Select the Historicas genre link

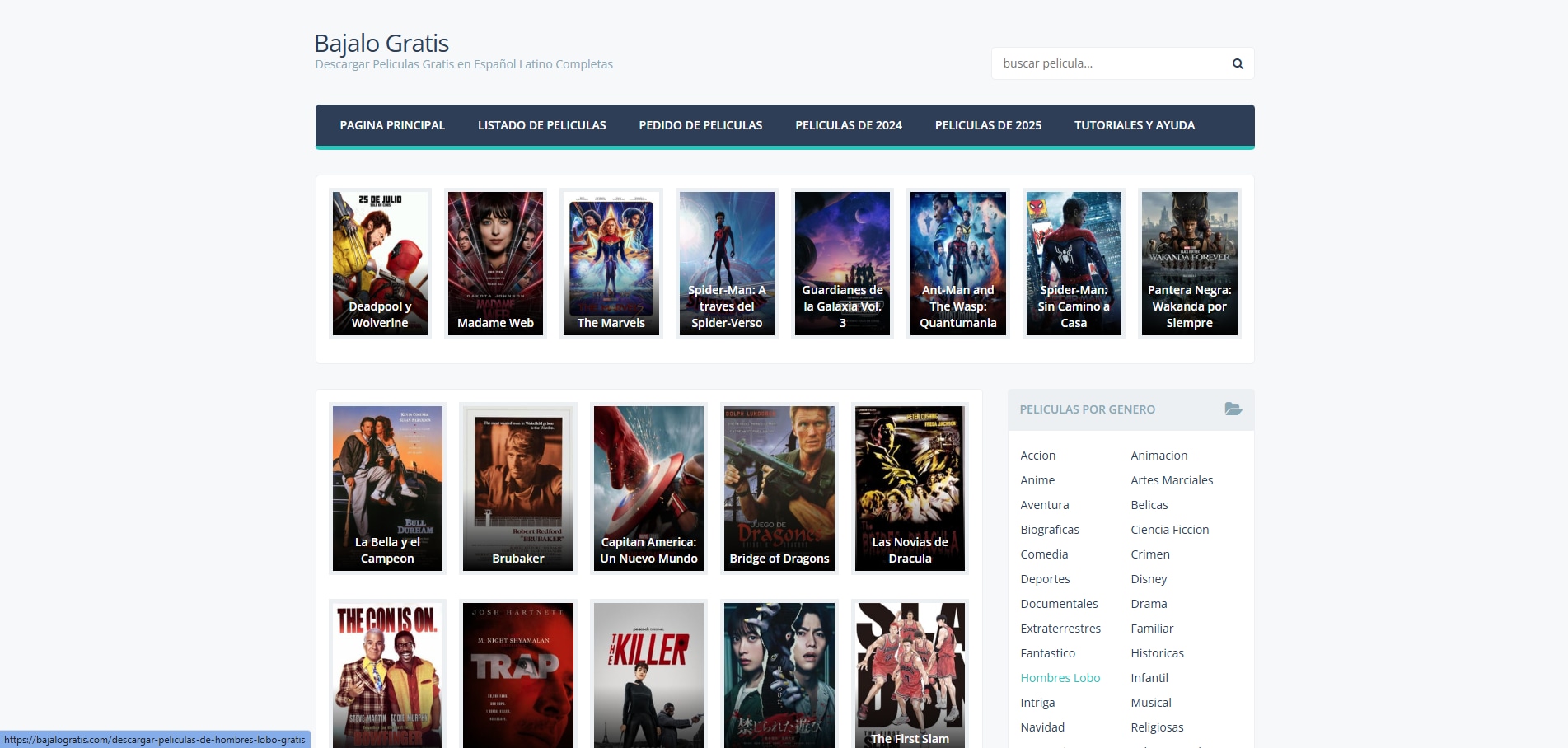tap(1157, 653)
